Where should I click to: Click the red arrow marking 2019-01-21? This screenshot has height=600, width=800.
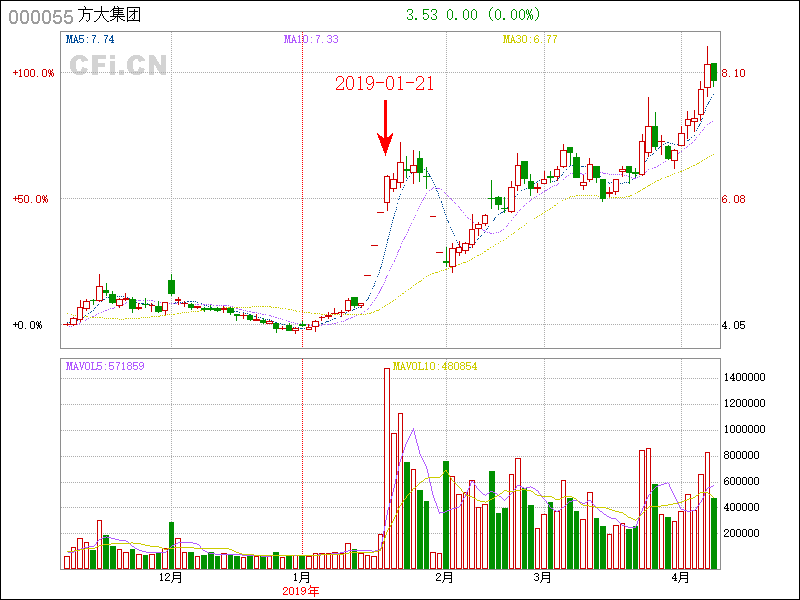385,128
